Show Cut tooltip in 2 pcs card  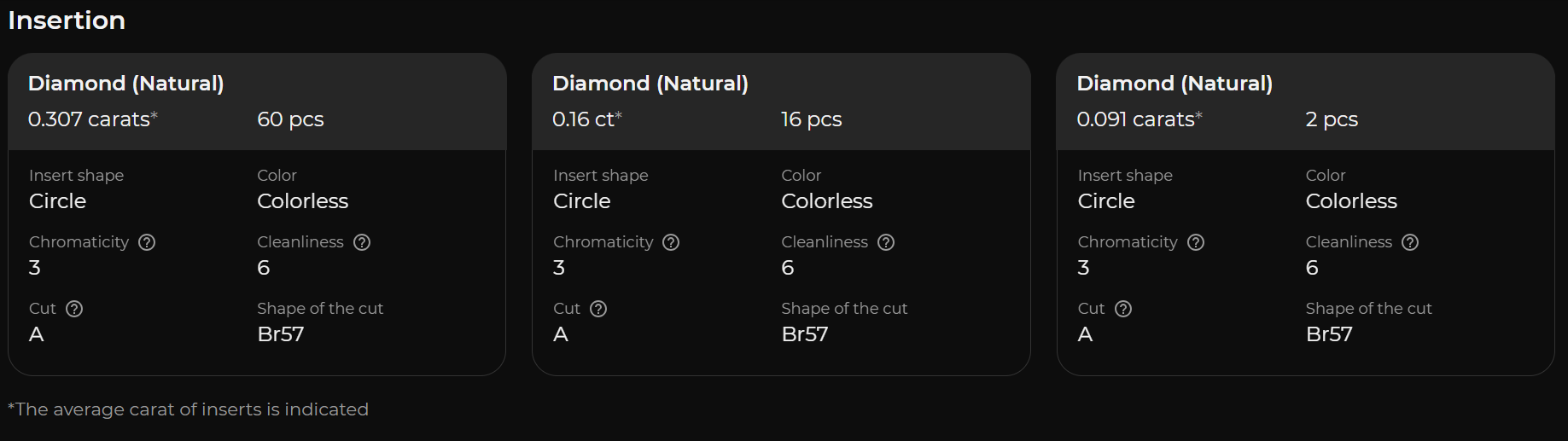tap(1123, 309)
